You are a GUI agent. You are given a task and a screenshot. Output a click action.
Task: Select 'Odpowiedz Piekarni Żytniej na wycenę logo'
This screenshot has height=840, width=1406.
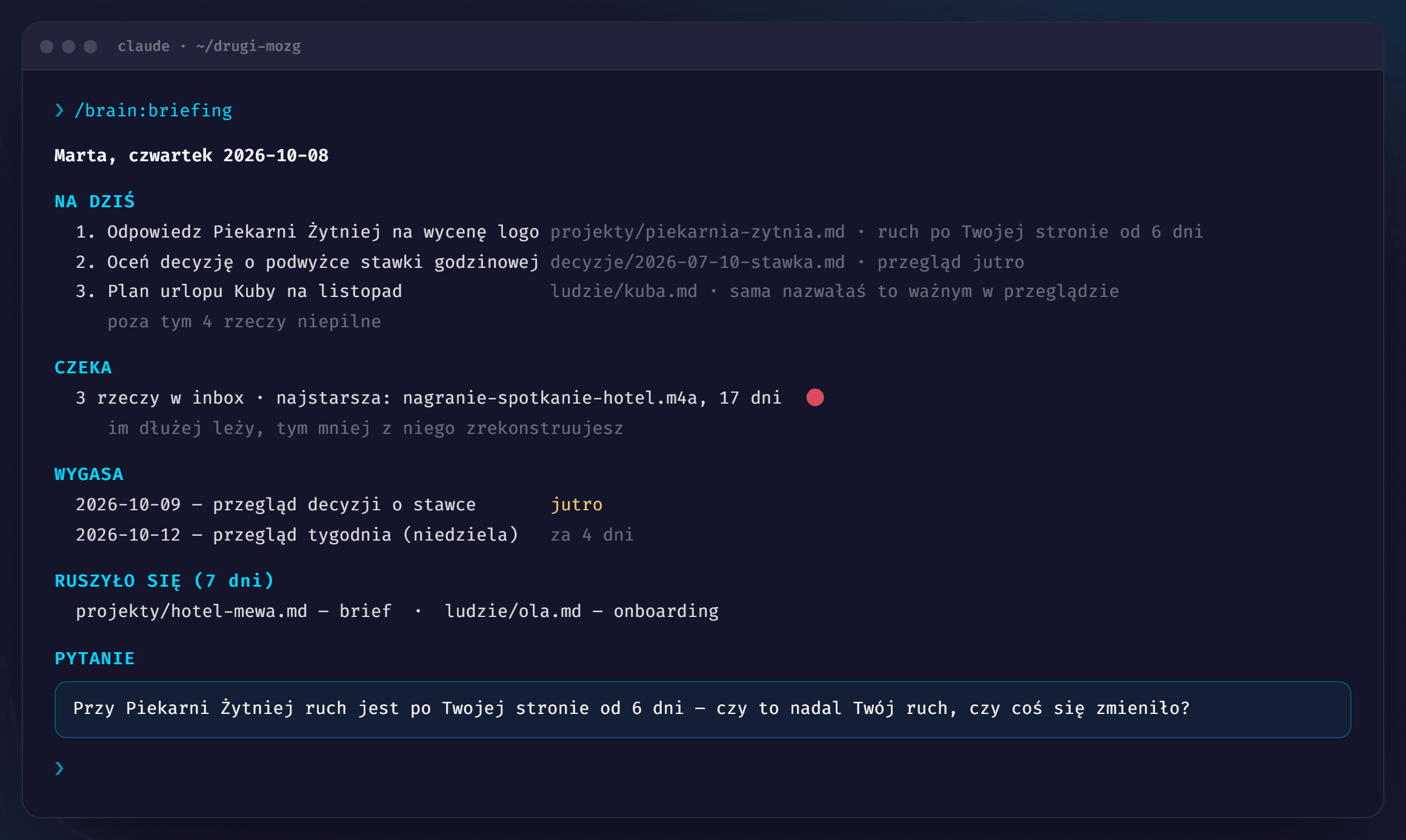pyautogui.click(x=323, y=232)
